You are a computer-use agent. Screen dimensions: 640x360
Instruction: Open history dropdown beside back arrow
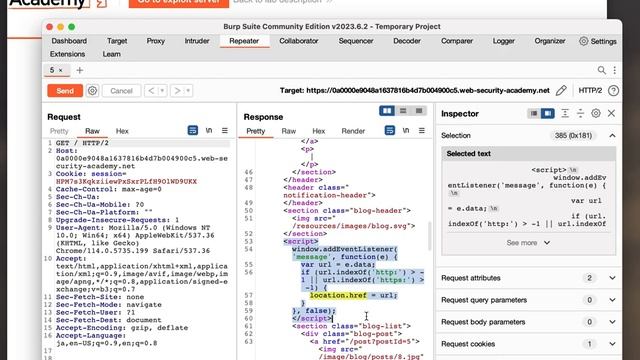[162, 91]
